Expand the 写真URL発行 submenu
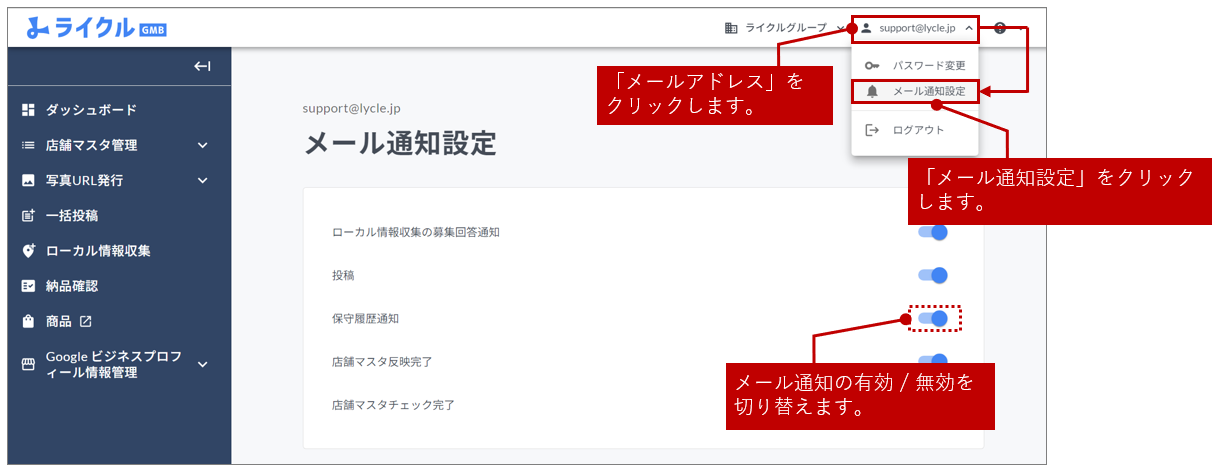Viewport: 1216px width, 468px height. coord(203,181)
